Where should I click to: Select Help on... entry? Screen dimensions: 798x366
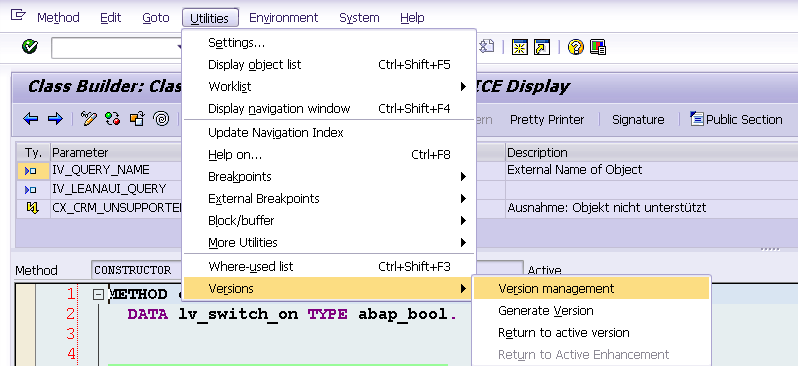click(x=329, y=155)
